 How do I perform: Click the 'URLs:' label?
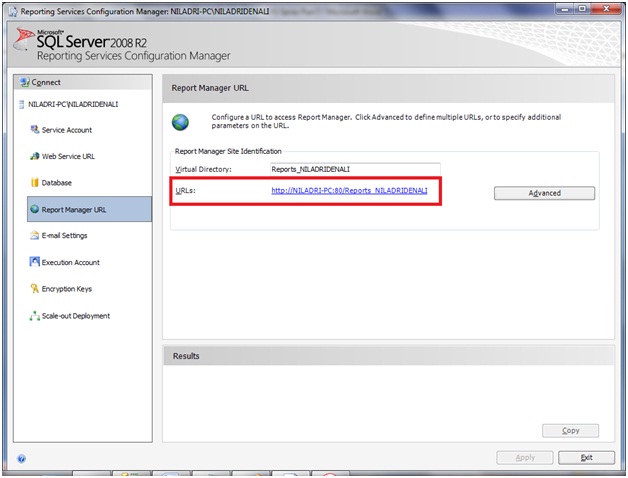pos(185,191)
